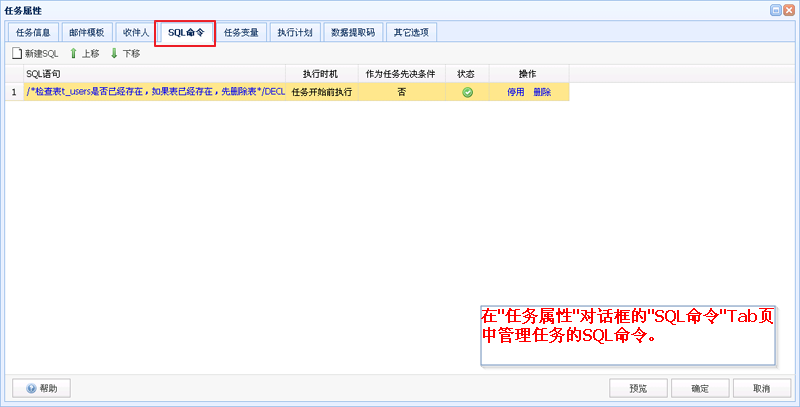The height and width of the screenshot is (407, 800).
Task: Open the 其它选项 tab
Action: 411,33
